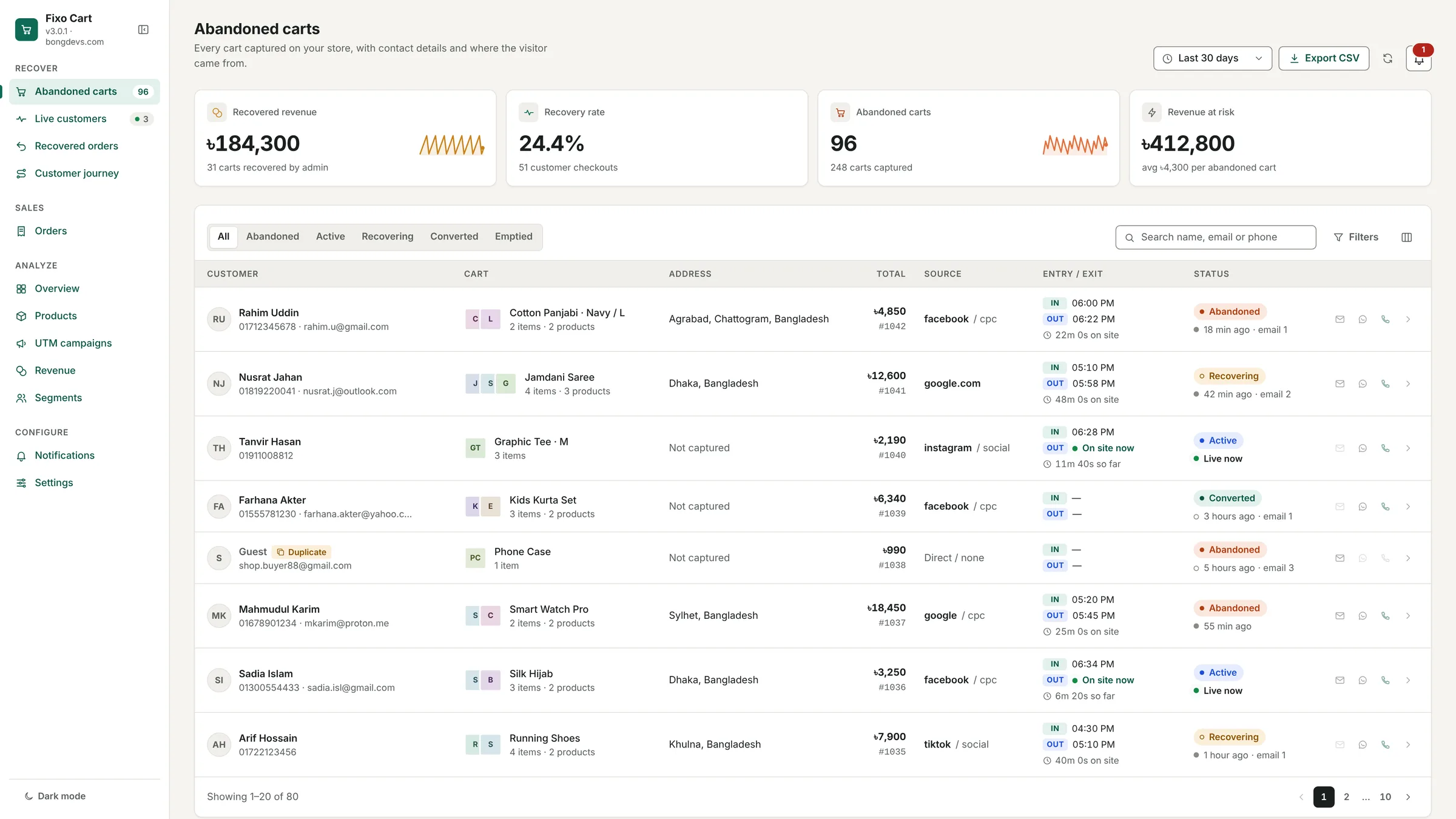Screen dimensions: 1456x819
Task: Click the Fixo Cart logo icon
Action: 26,29
